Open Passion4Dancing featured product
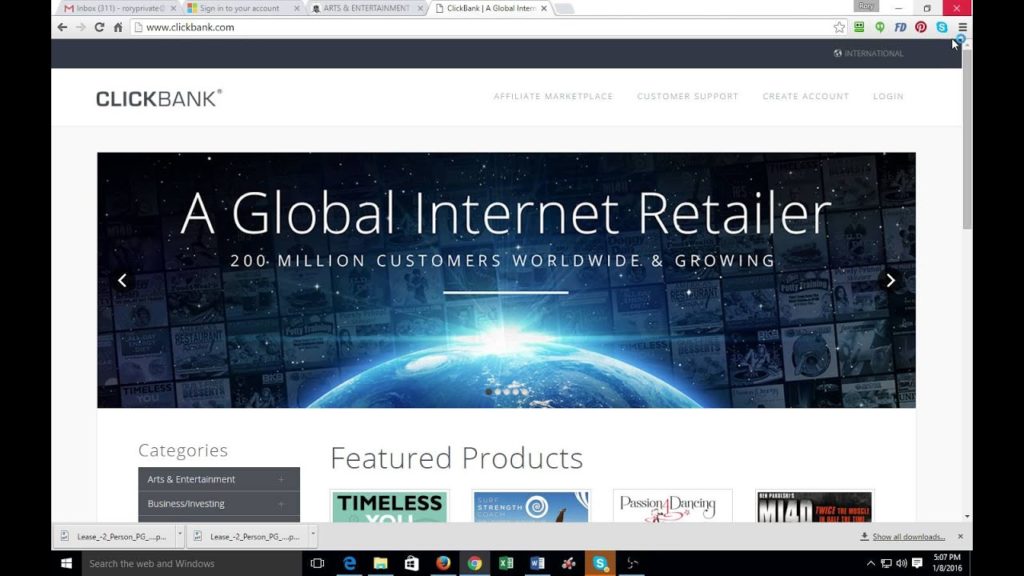1024x576 pixels. 673,506
